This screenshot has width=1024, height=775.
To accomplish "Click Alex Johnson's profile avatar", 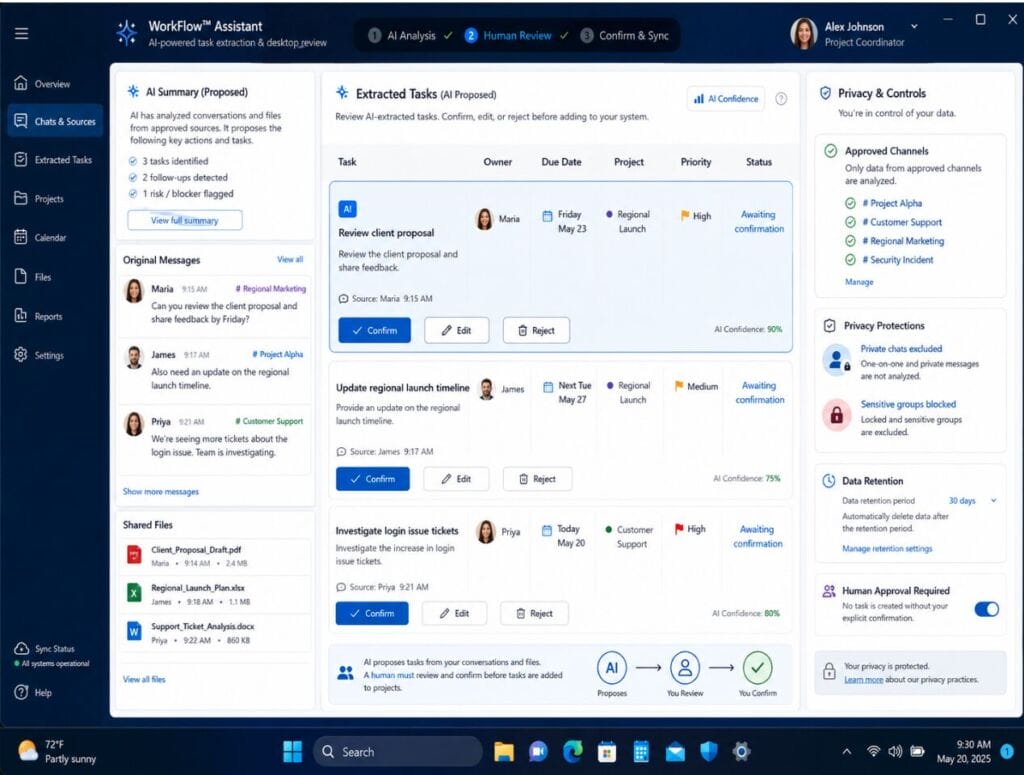I will click(x=804, y=34).
